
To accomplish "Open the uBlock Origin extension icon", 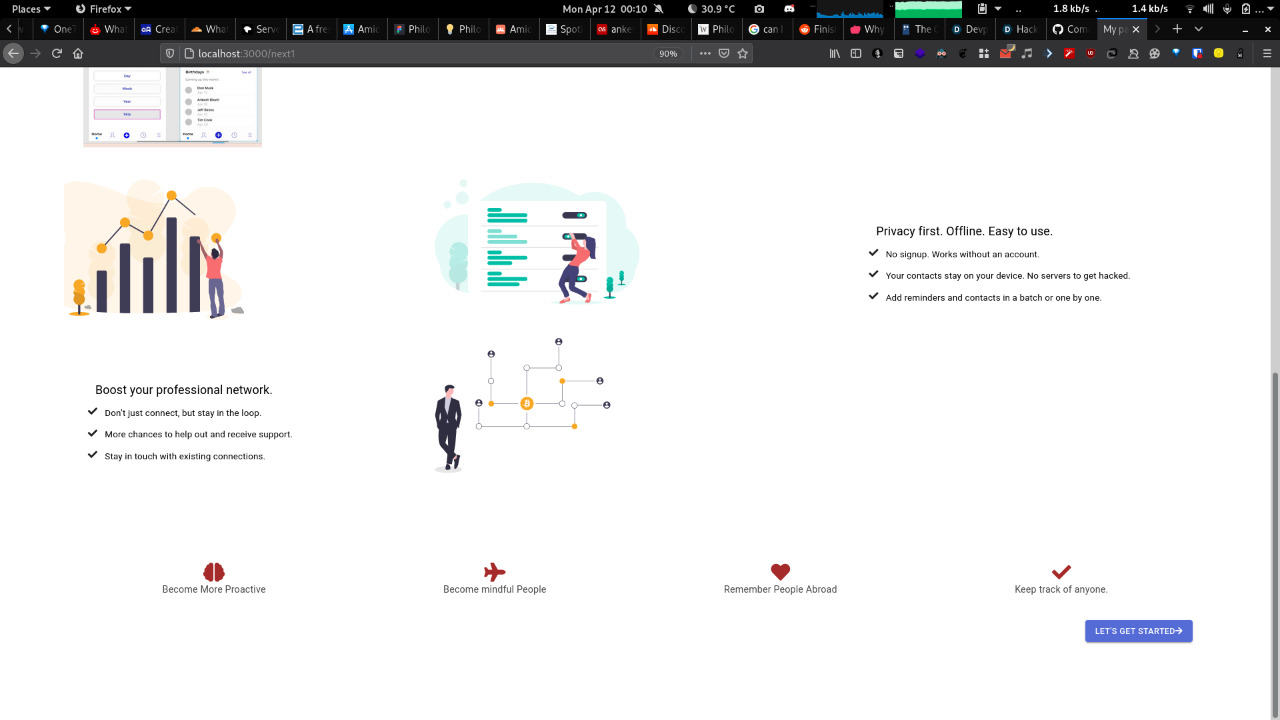I will pos(1089,53).
